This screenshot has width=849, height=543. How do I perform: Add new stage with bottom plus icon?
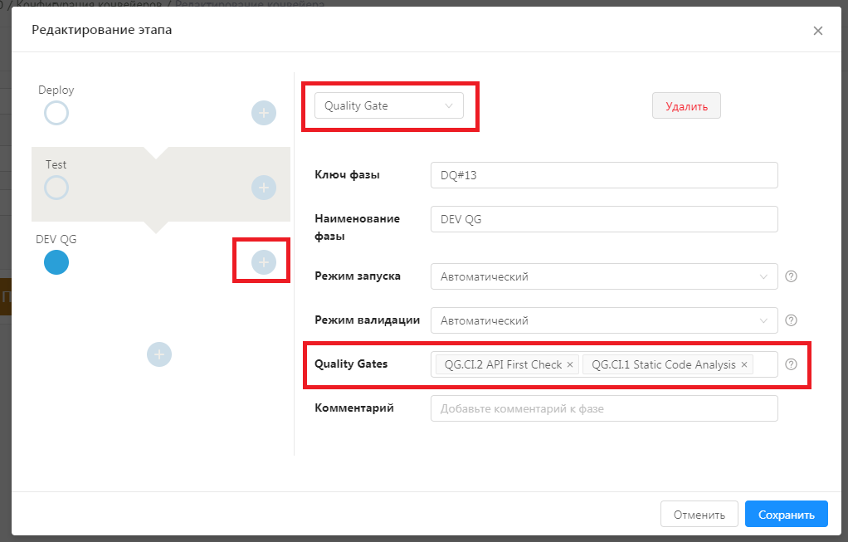159,353
